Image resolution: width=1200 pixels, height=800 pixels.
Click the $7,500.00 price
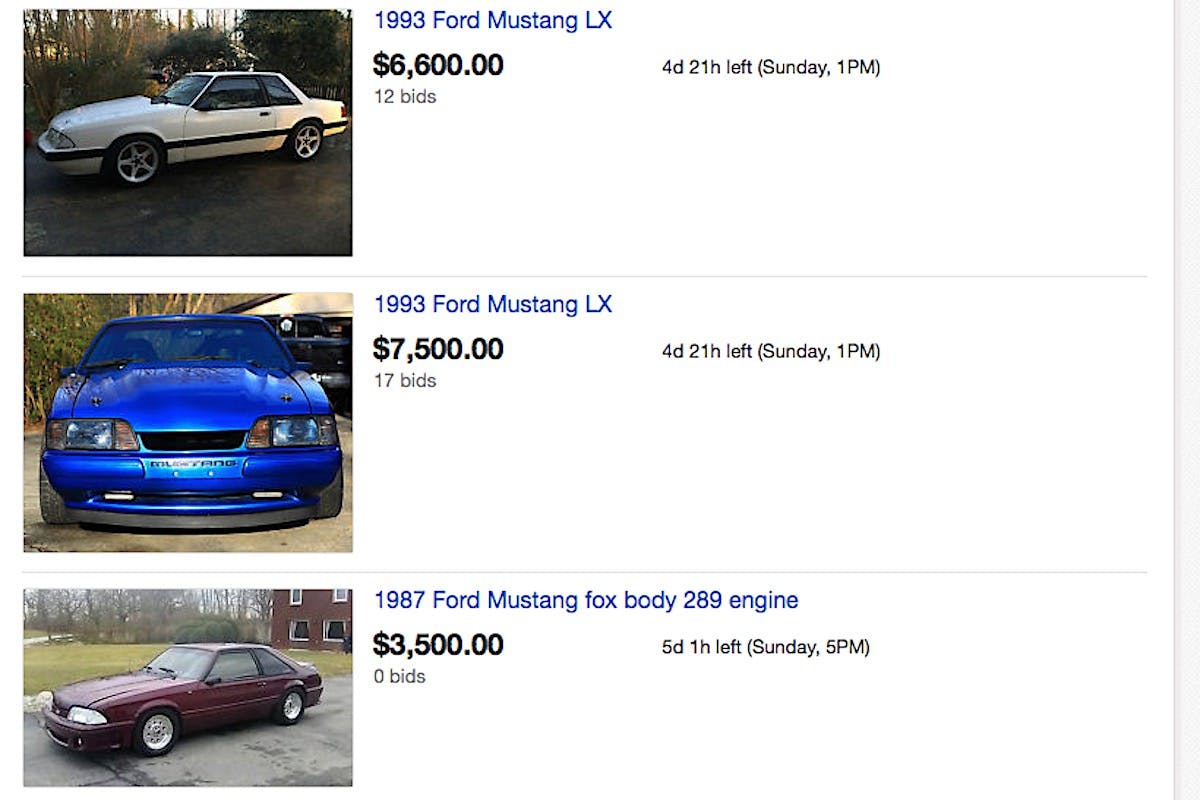[x=438, y=349]
